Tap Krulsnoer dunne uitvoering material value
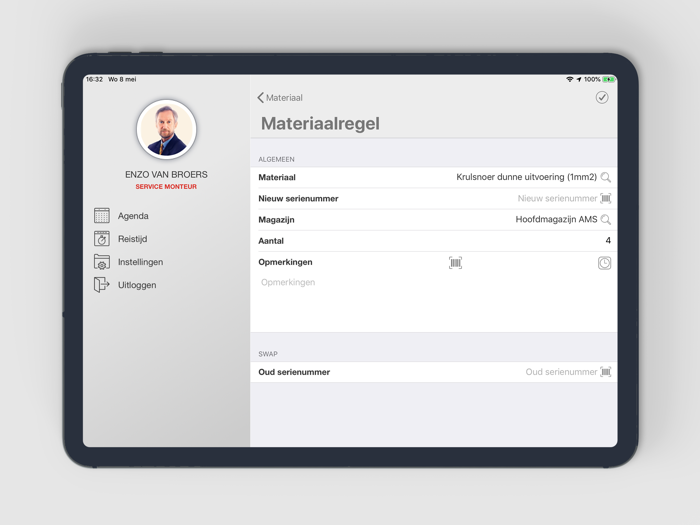700x525 pixels. [526, 177]
